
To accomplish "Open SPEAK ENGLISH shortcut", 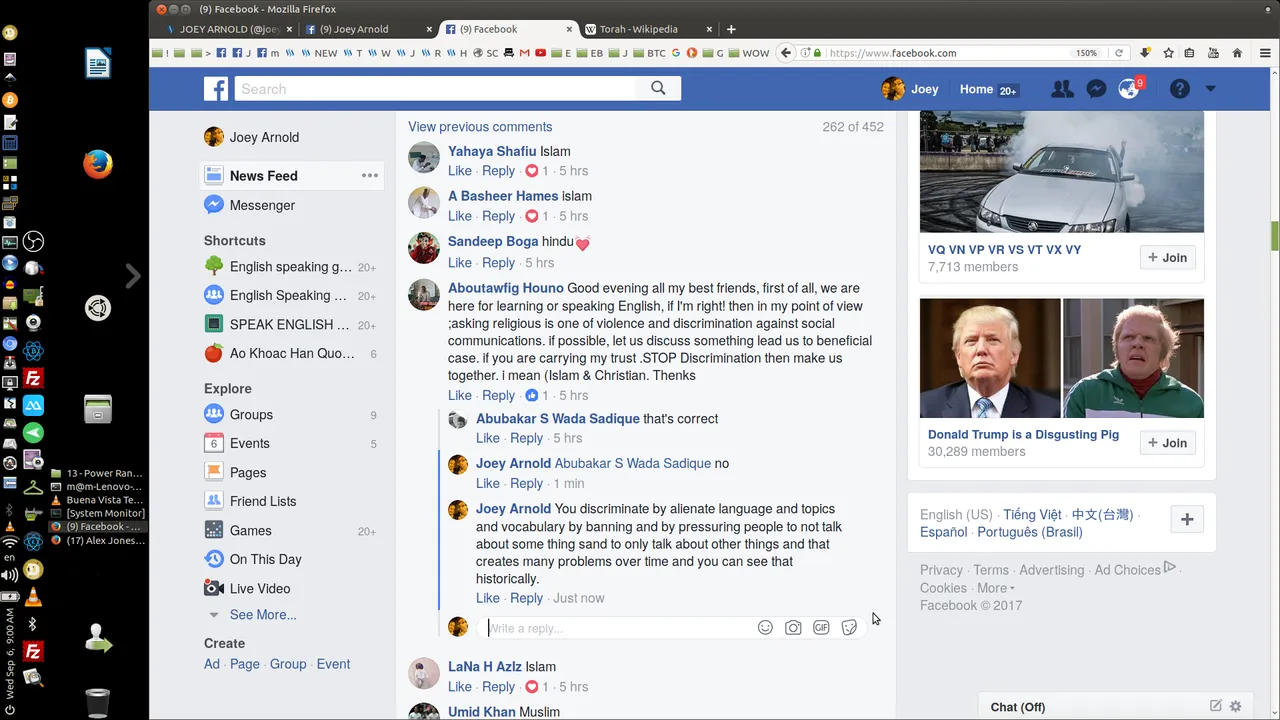I will (290, 325).
